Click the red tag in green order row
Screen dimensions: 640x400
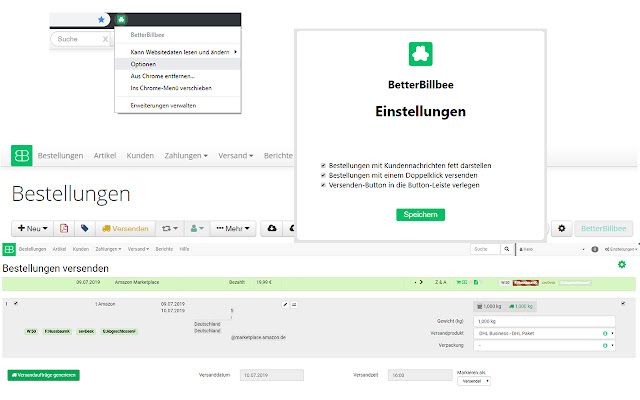525,282
